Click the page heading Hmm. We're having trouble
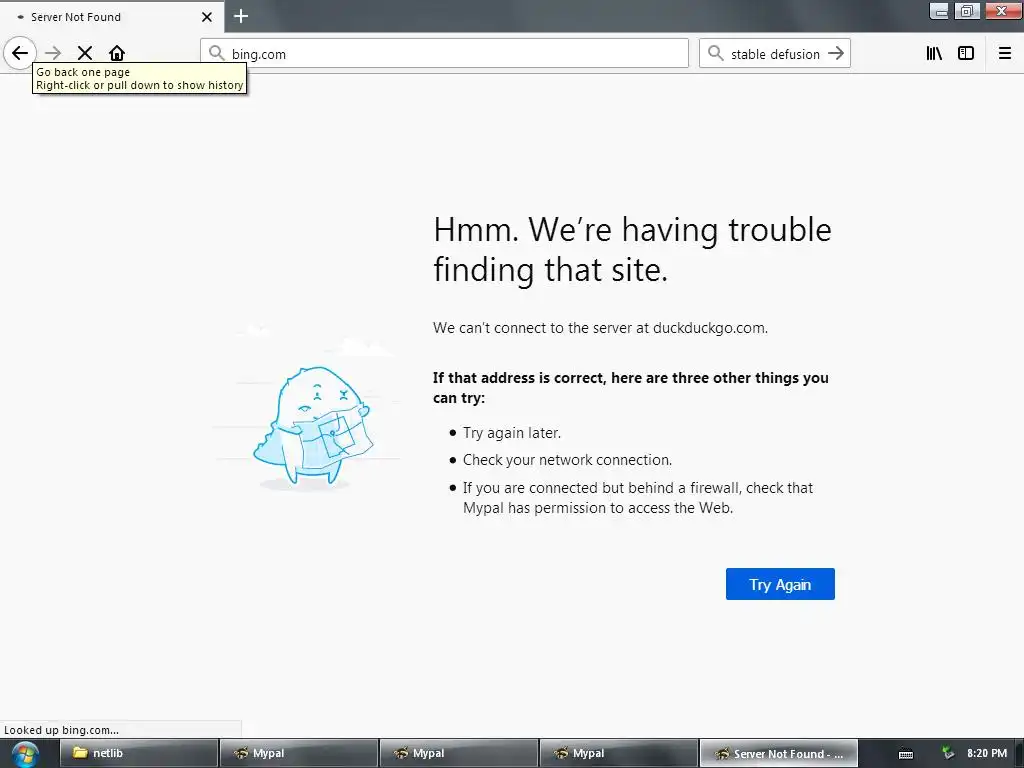 pos(632,249)
